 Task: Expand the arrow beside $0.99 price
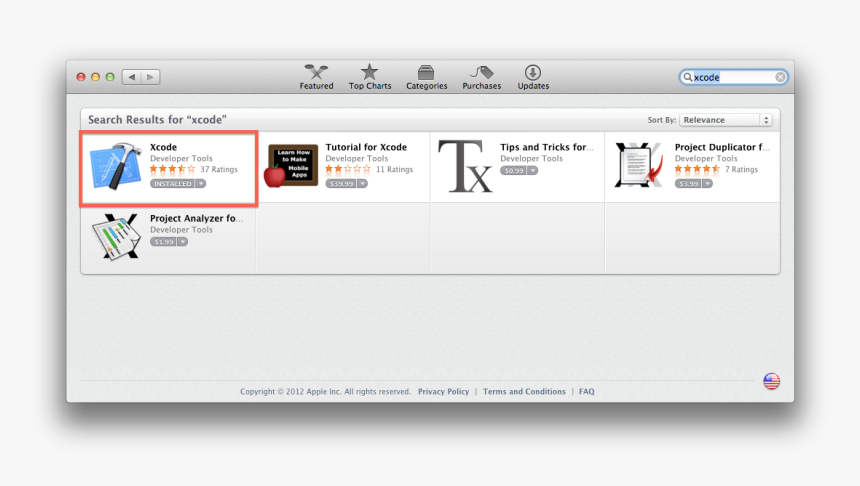(x=533, y=171)
